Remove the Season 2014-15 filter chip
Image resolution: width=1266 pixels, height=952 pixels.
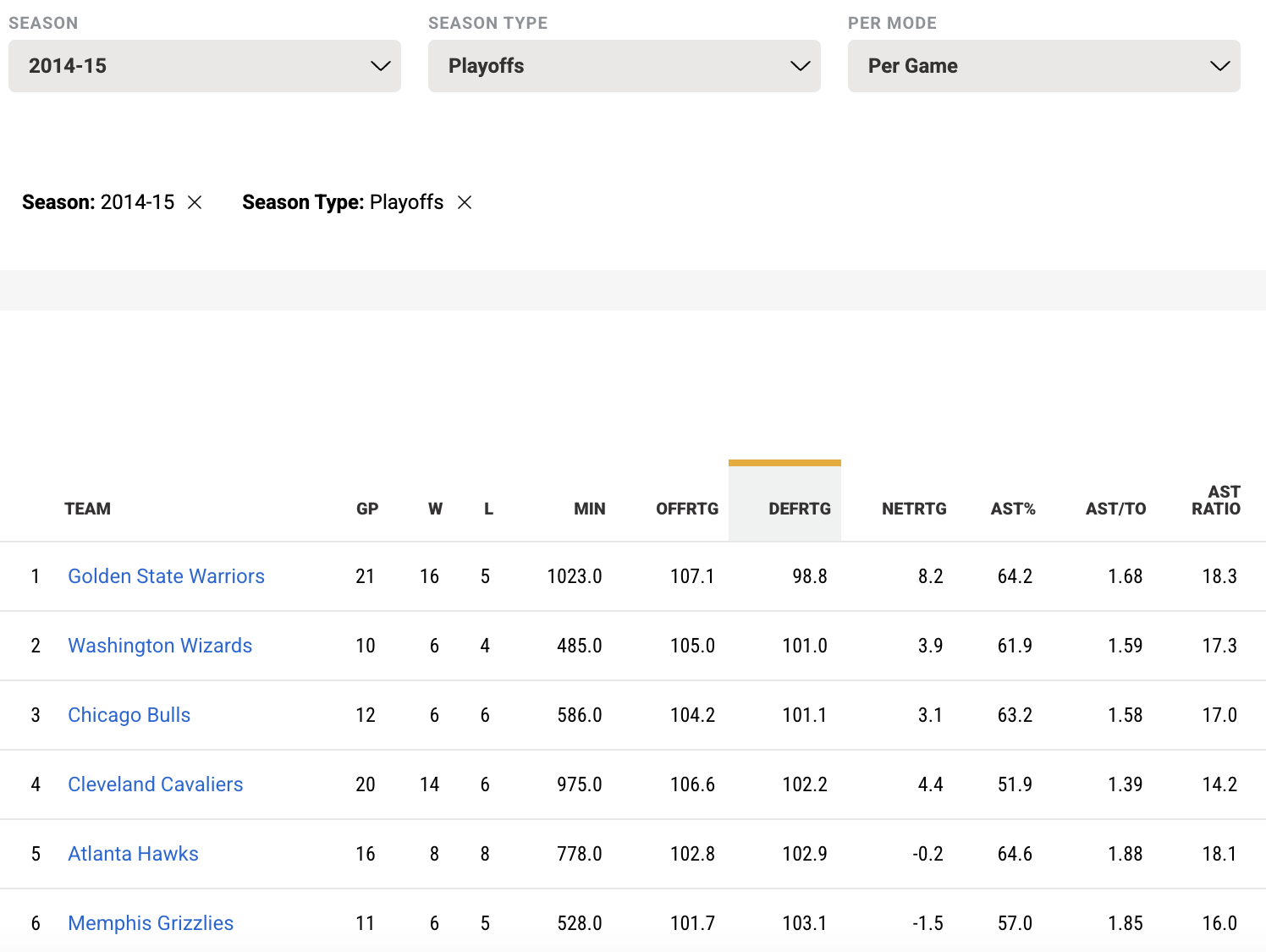click(x=195, y=202)
